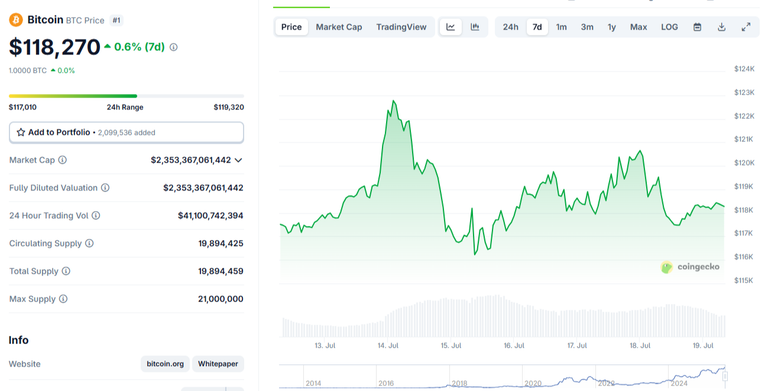Open the calendar date range picker
The image size is (768, 391).
697,27
